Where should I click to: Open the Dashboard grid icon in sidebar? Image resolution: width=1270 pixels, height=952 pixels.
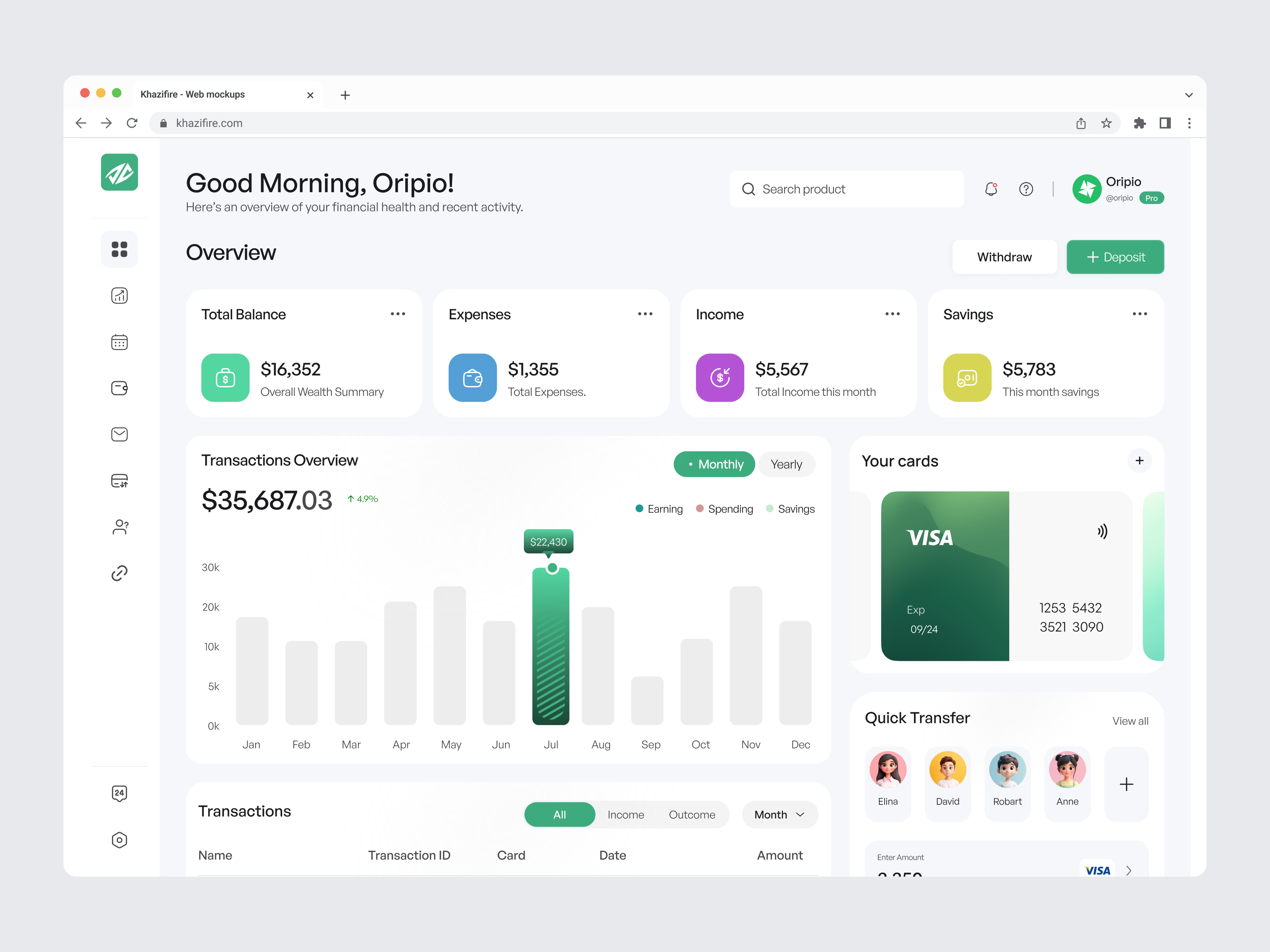point(119,250)
